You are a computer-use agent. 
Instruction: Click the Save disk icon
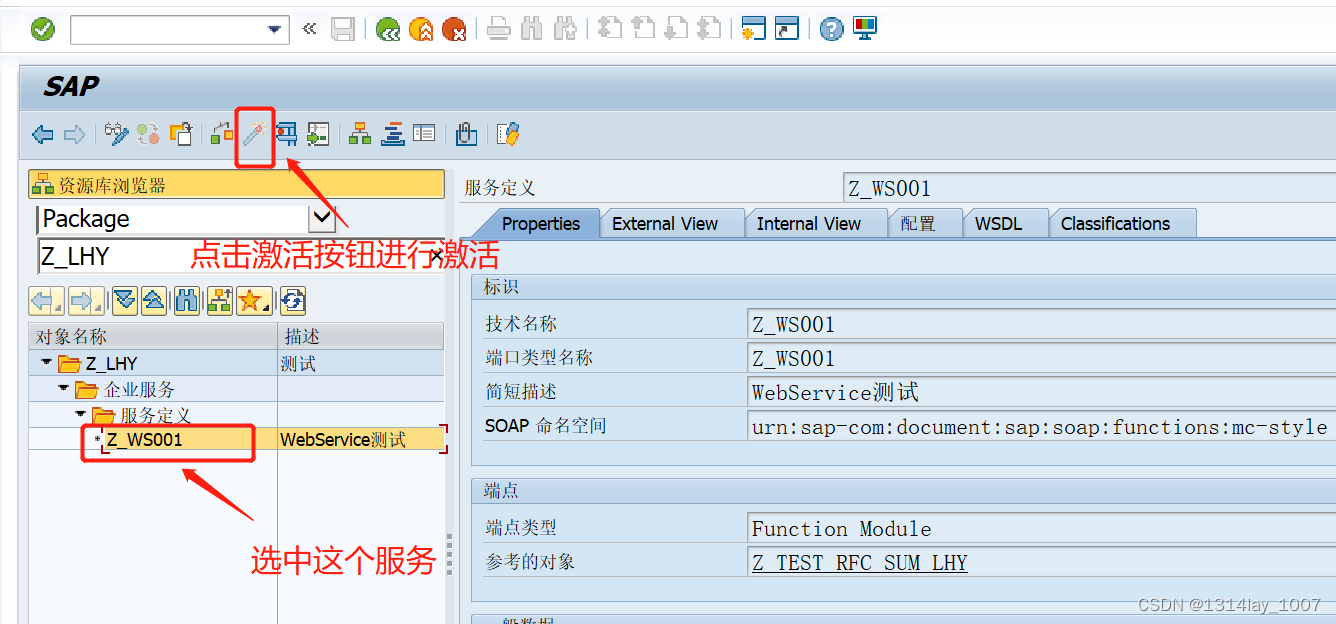(x=343, y=30)
